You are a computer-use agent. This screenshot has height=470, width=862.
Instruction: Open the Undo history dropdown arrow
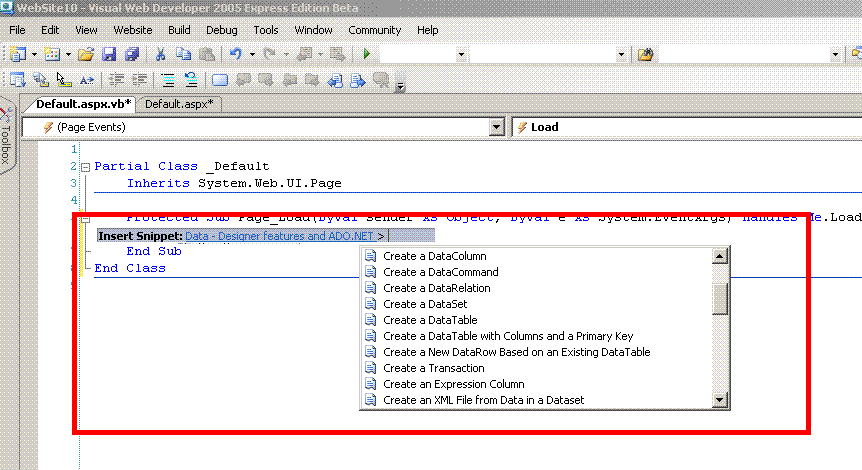tap(252, 54)
